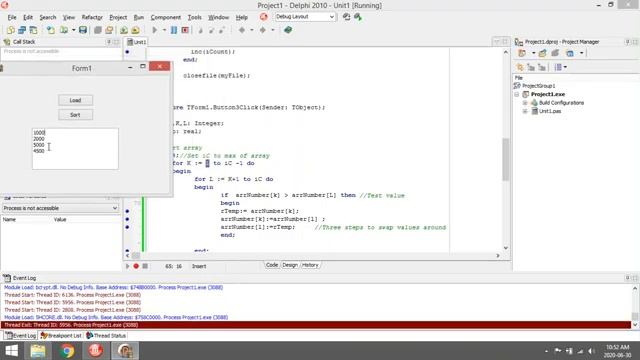This screenshot has height=360, width=640.
Task: Switch to the Design view tab
Action: click(290, 265)
